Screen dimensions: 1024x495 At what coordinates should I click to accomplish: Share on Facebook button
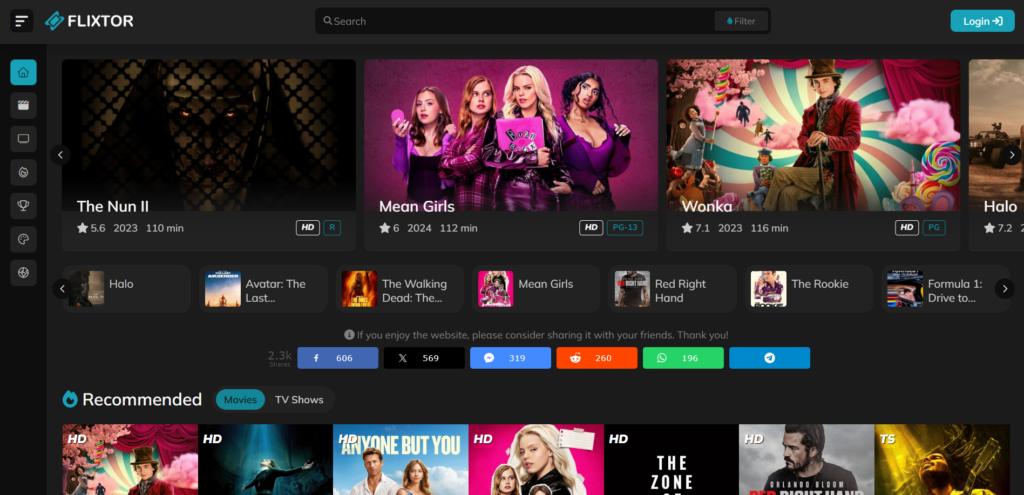click(x=338, y=358)
